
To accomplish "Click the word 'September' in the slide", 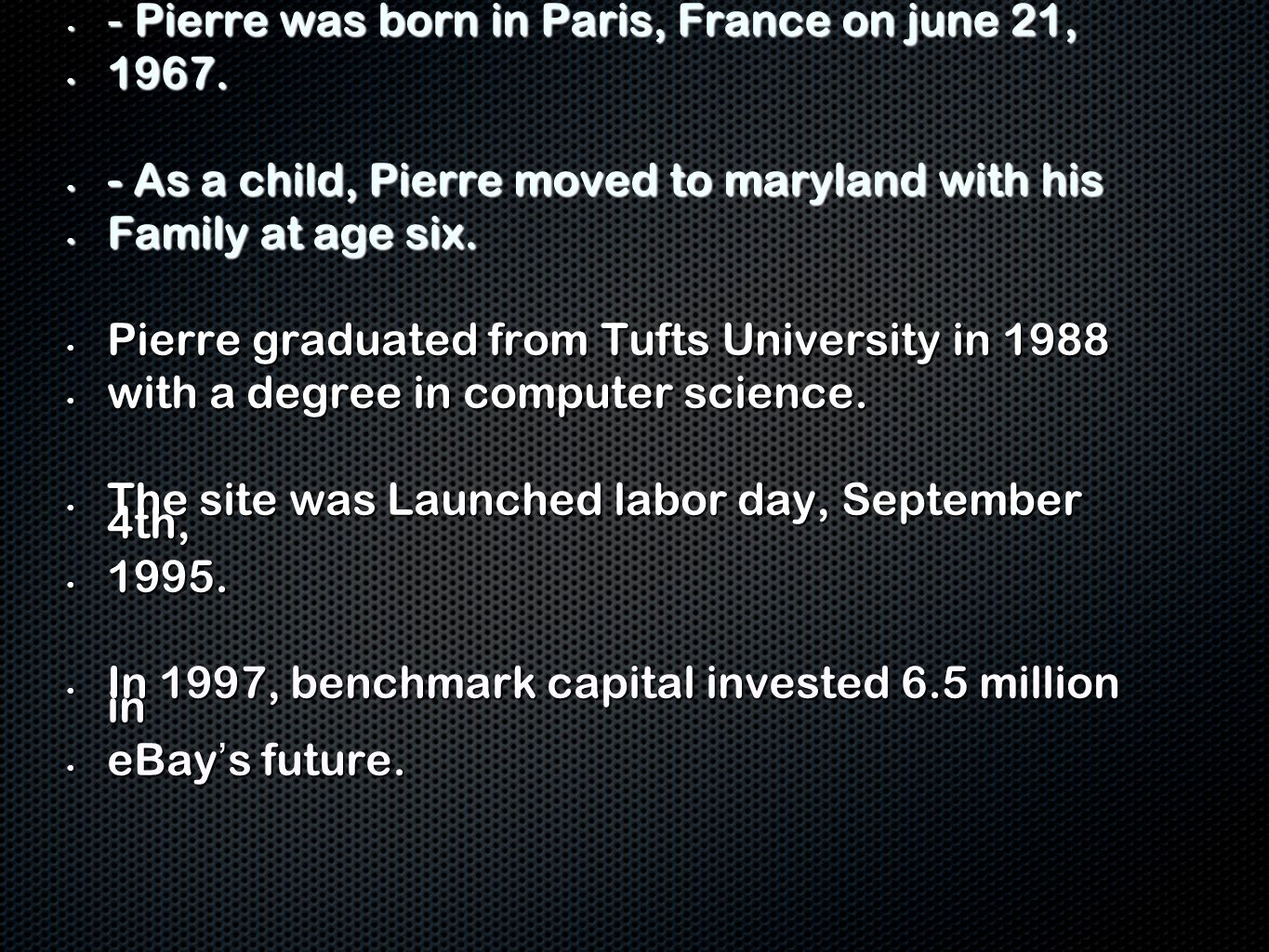I will coord(961,502).
